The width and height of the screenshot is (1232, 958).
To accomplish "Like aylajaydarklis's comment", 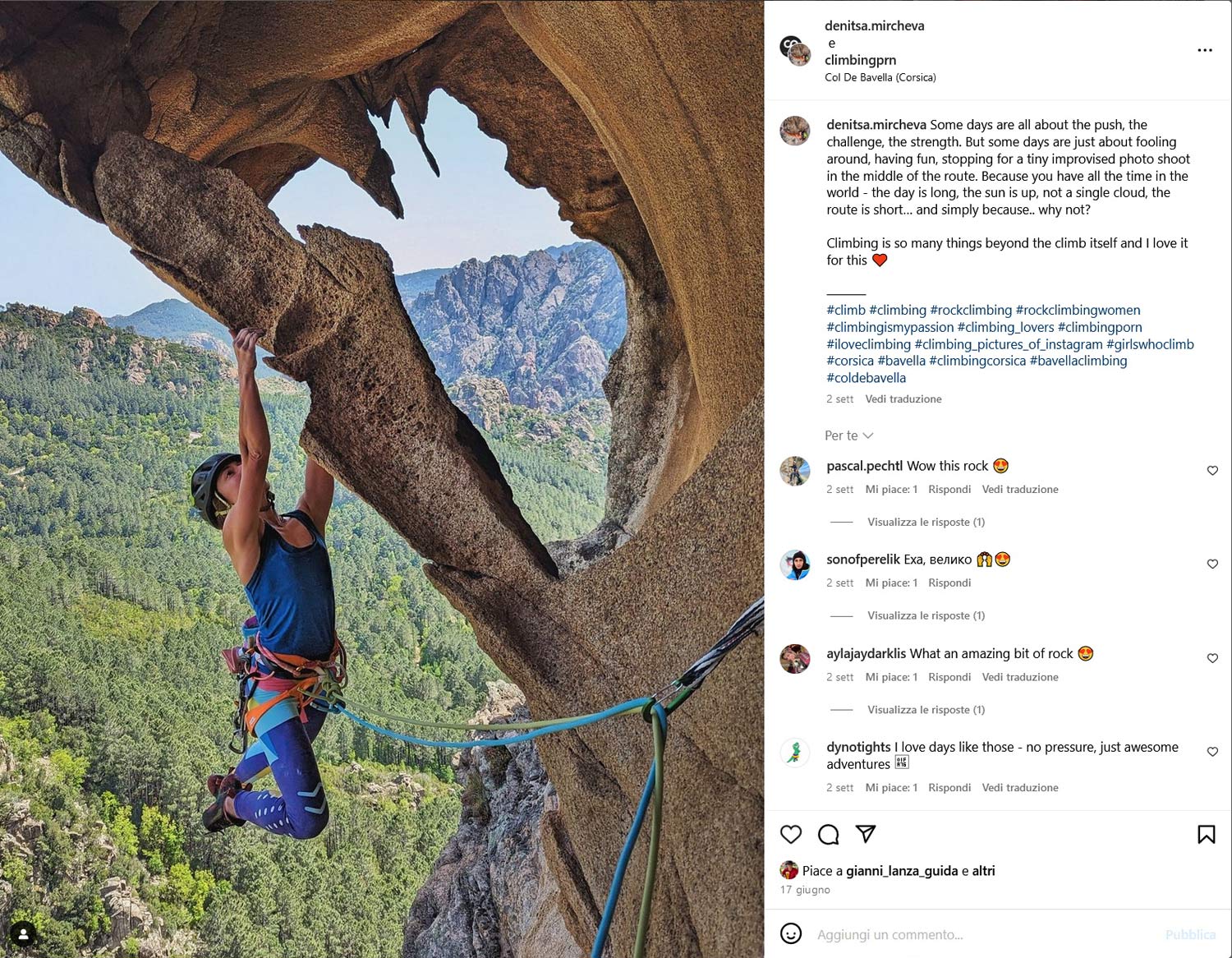I will (1212, 658).
